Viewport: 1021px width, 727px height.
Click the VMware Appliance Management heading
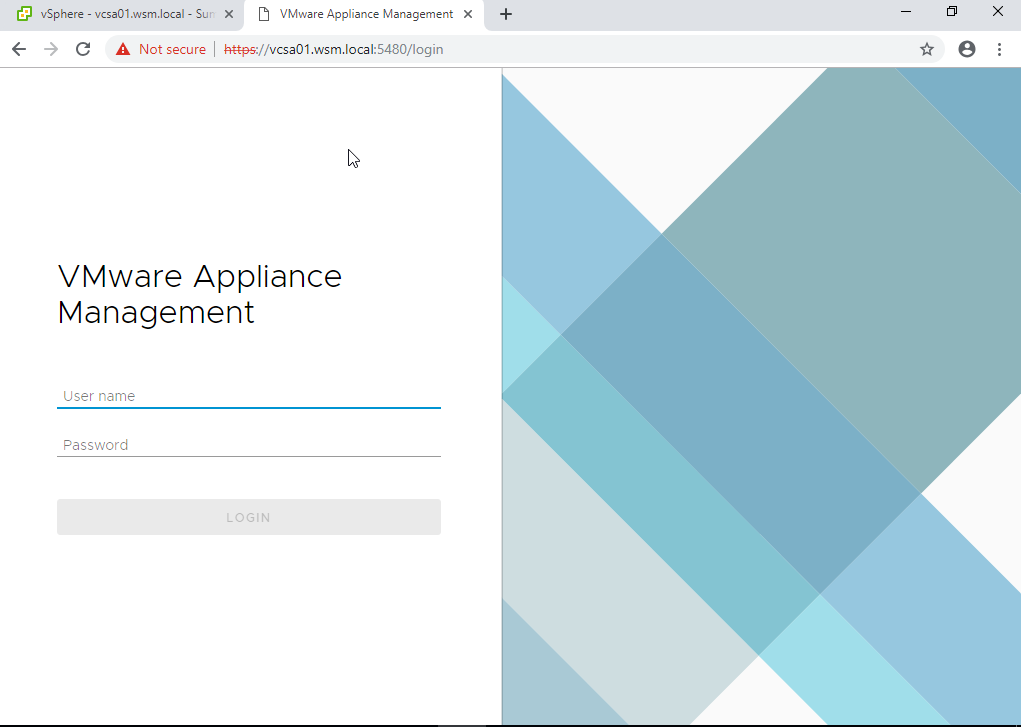tap(200, 294)
